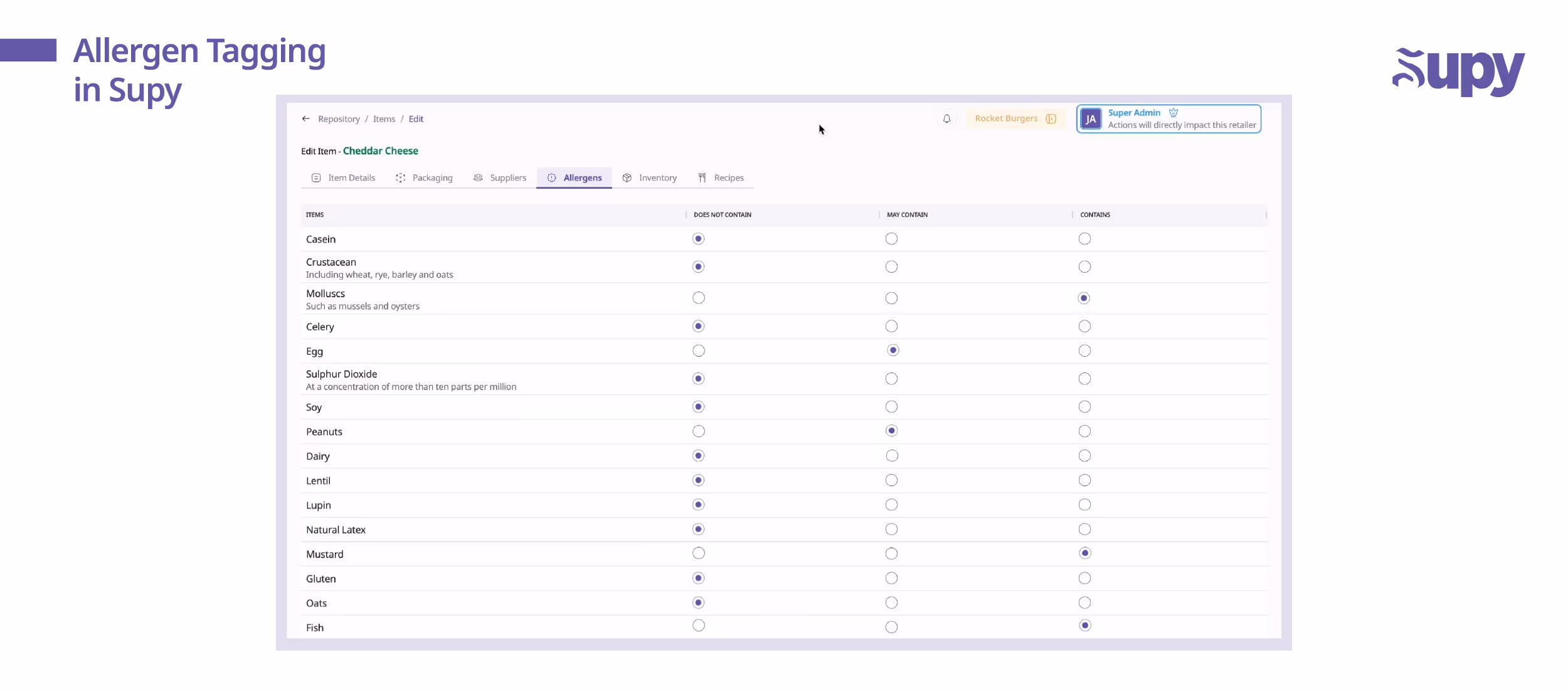Click the back arrow beside Repository

coord(305,118)
